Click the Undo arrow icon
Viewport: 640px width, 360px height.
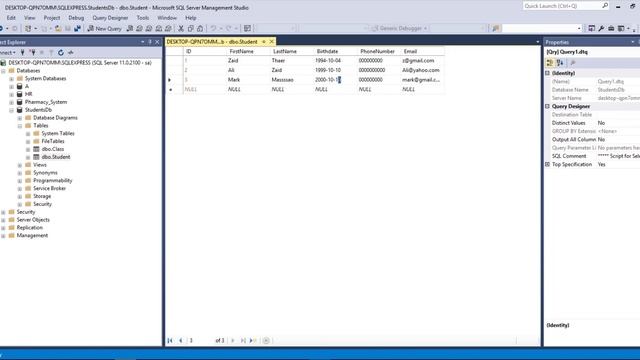[x=213, y=28]
